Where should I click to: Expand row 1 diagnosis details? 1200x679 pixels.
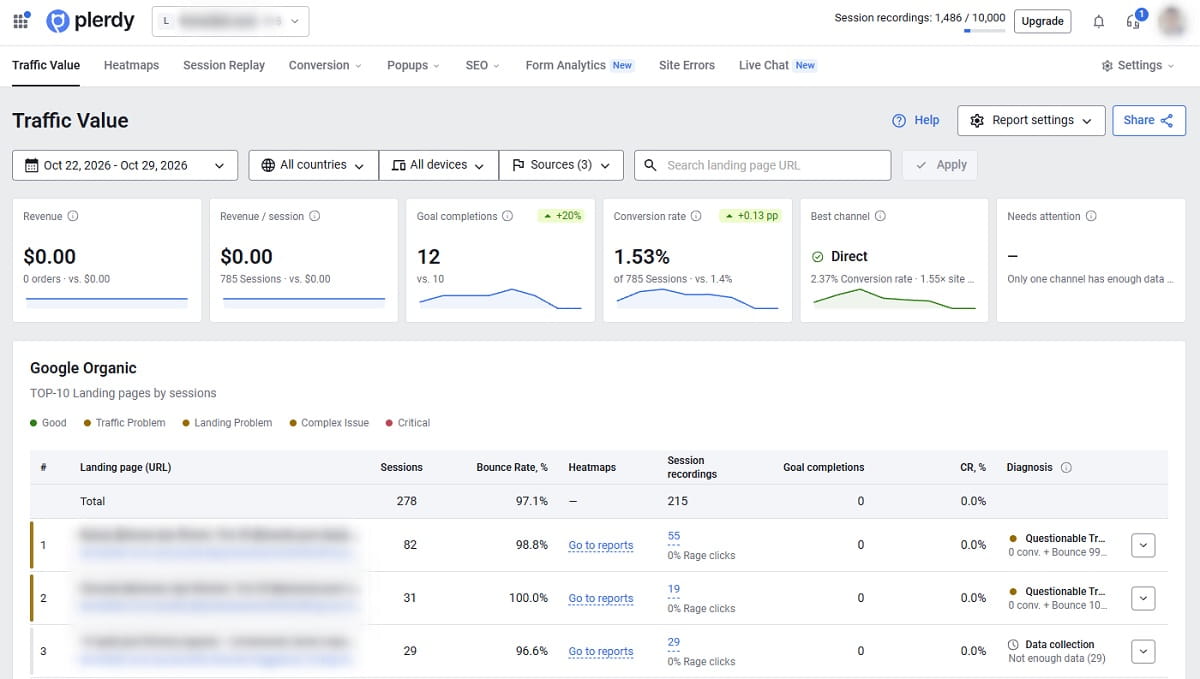[1144, 545]
